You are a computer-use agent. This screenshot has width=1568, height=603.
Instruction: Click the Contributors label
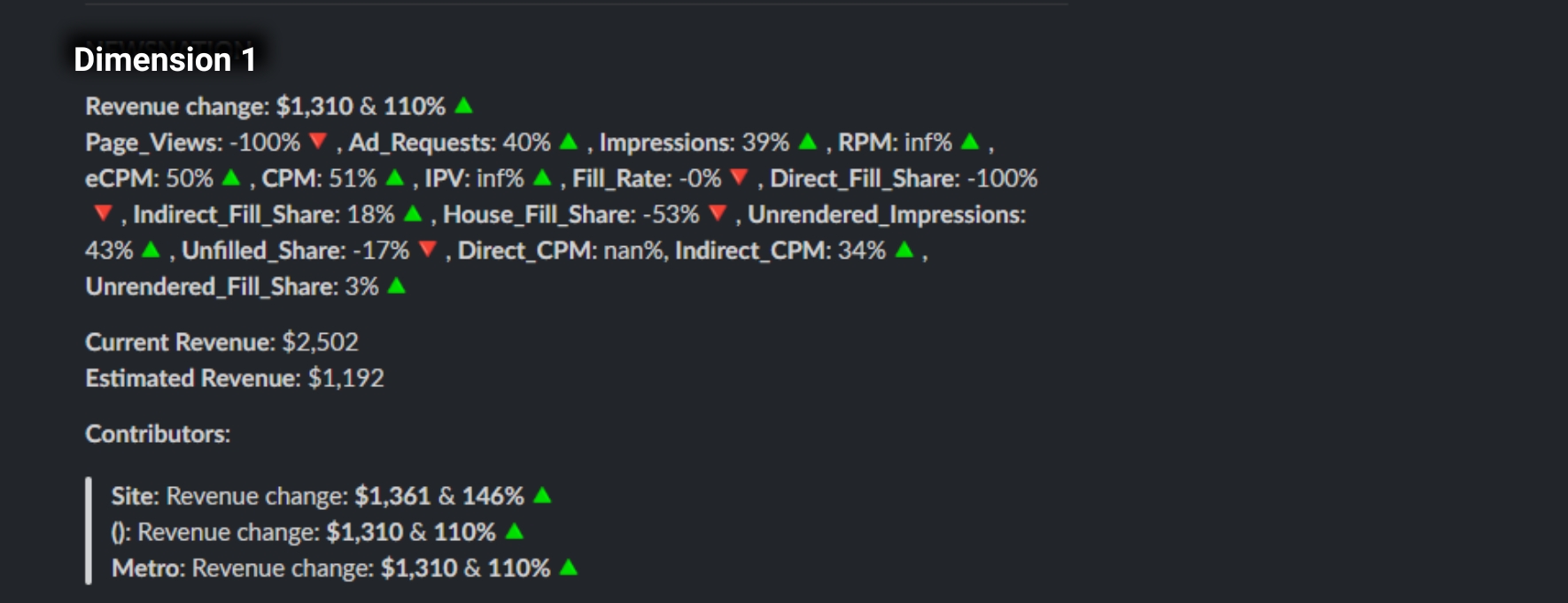point(158,434)
